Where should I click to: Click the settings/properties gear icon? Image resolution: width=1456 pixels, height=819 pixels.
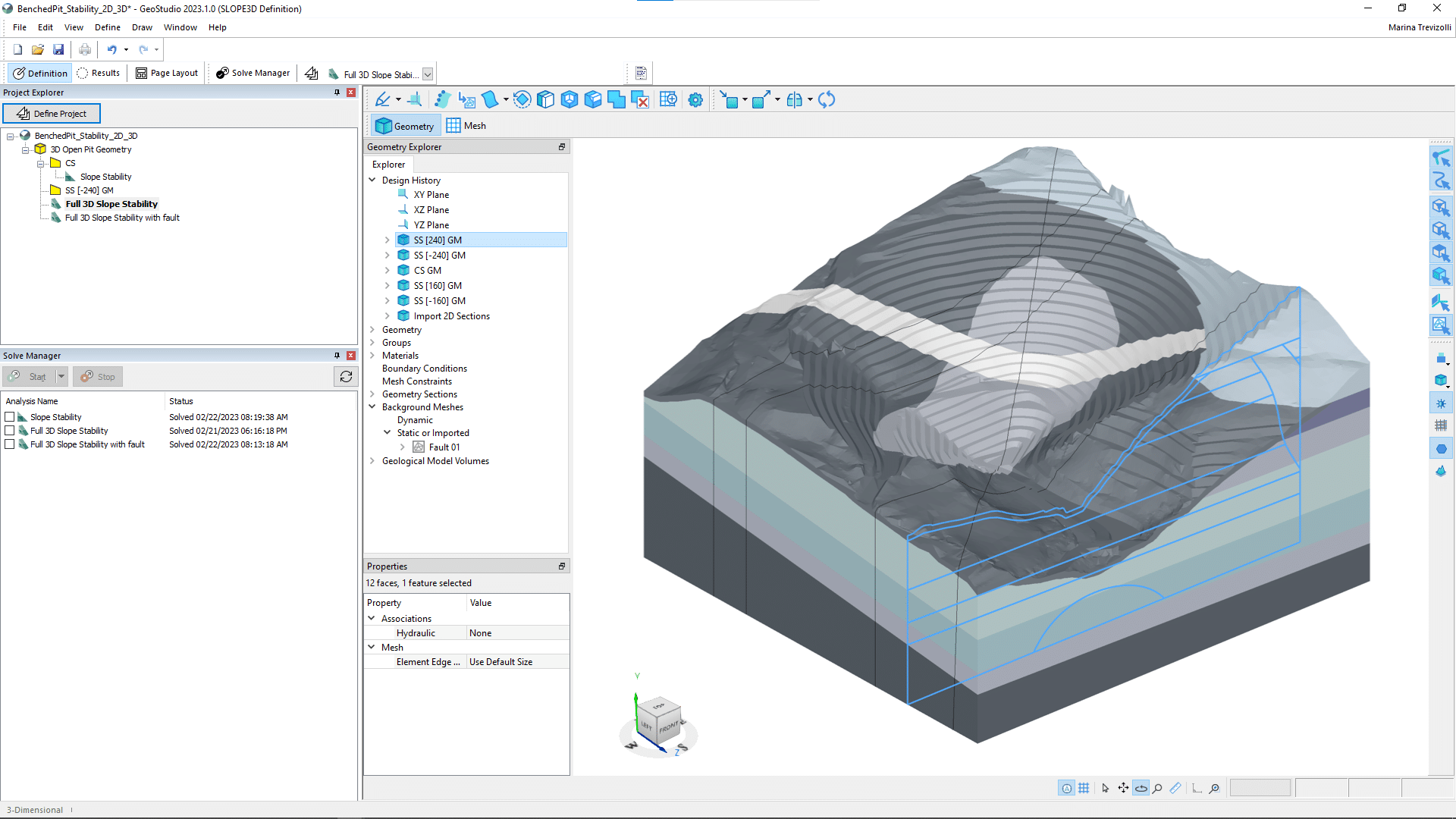[696, 99]
